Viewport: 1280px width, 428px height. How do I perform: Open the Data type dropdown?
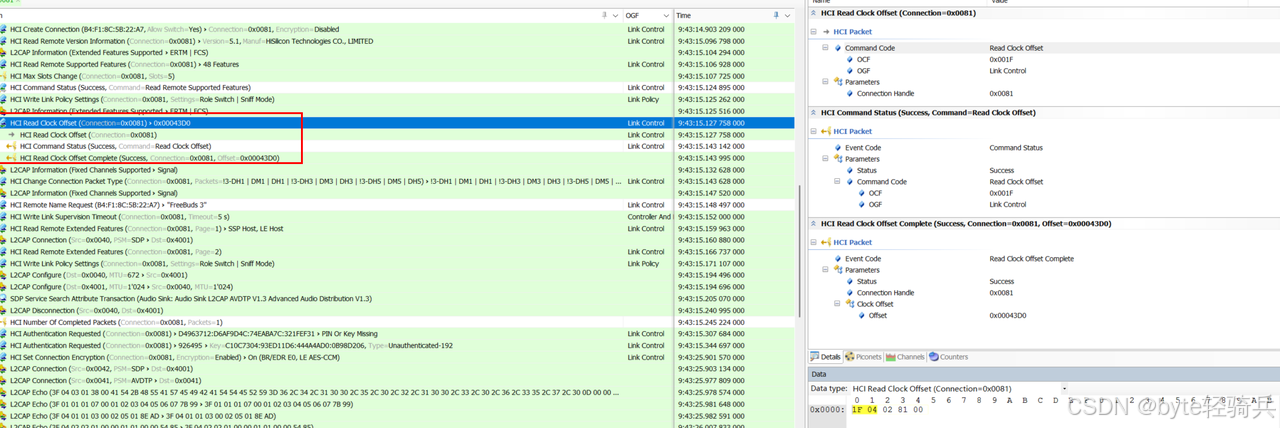pos(1064,388)
